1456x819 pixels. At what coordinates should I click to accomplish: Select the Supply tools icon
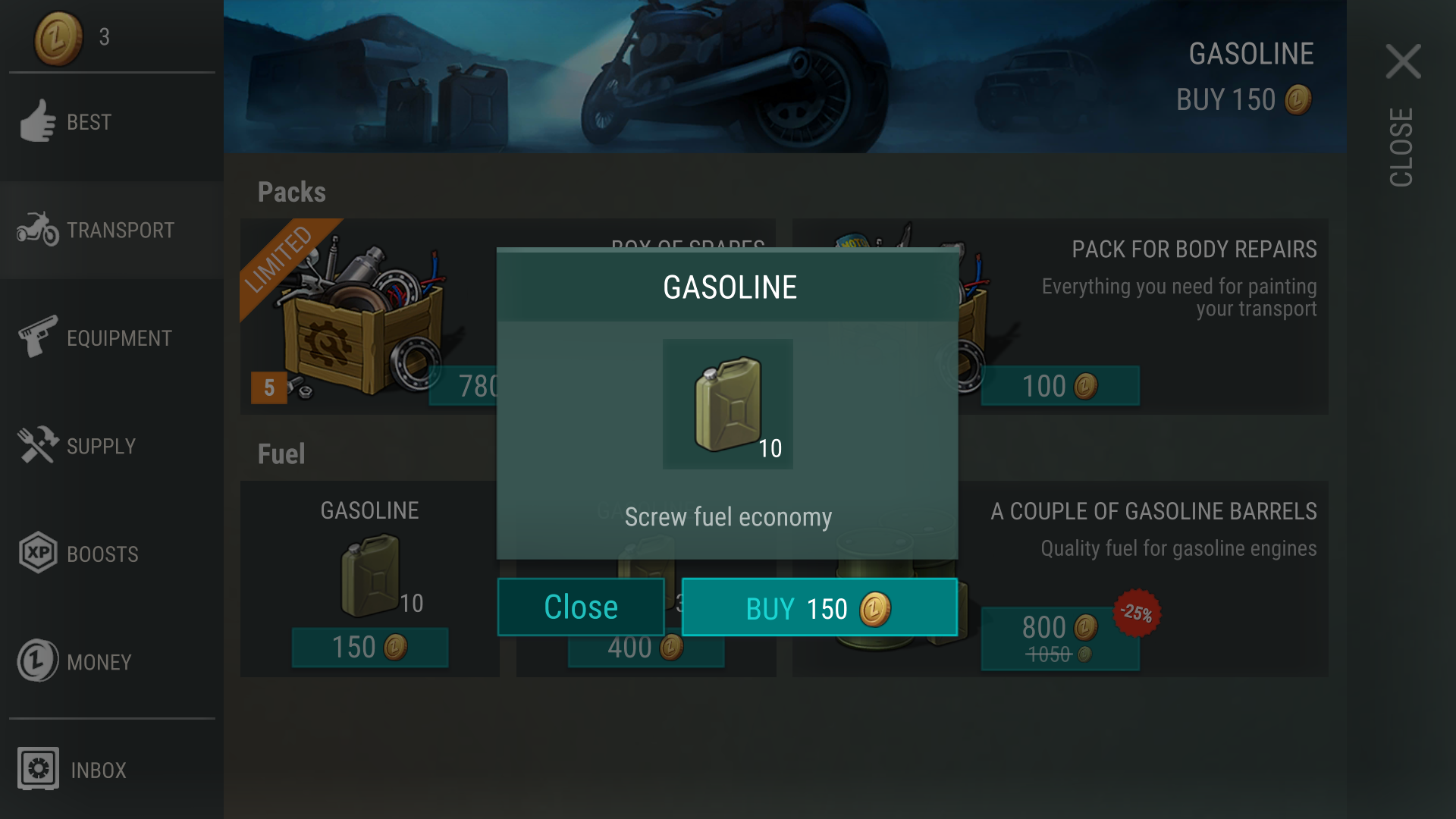pos(38,445)
